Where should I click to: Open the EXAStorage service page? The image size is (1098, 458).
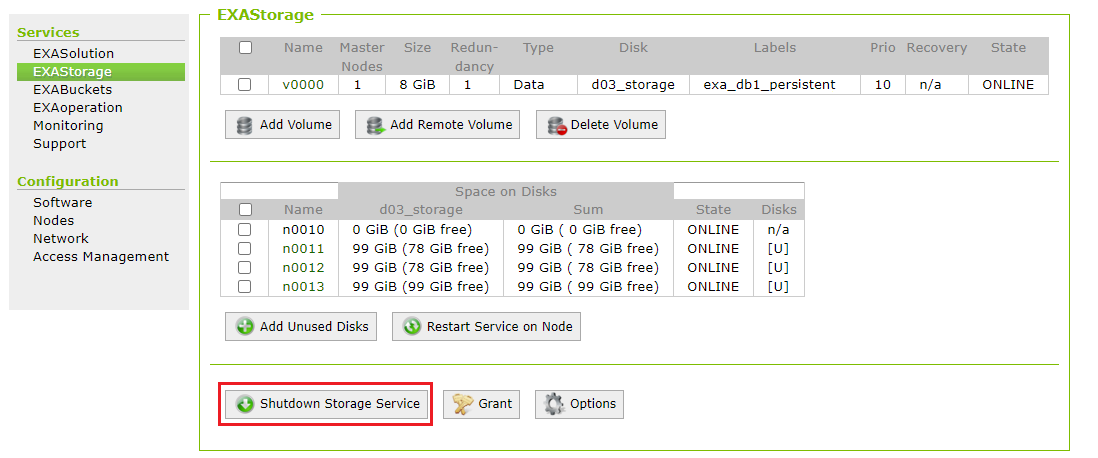(x=101, y=71)
